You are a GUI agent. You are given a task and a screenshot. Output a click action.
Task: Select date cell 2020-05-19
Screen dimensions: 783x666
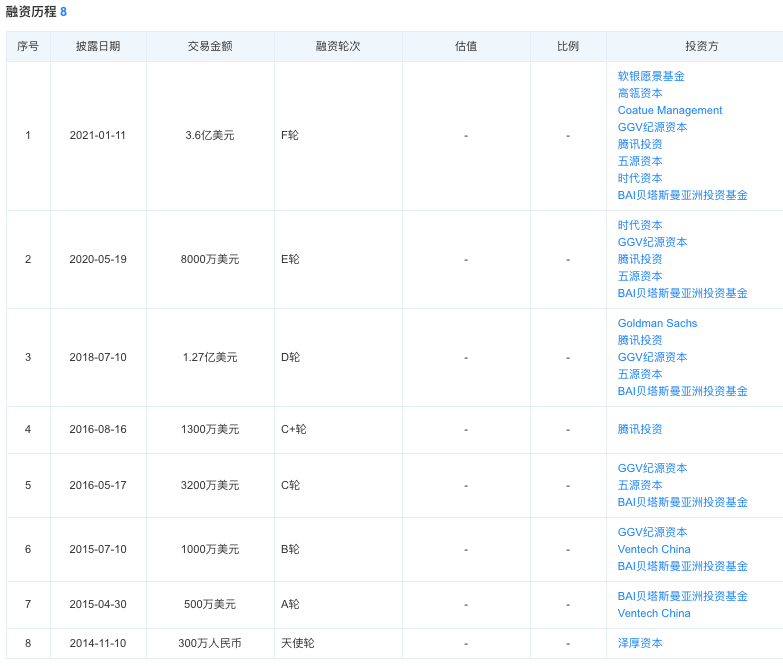98,259
